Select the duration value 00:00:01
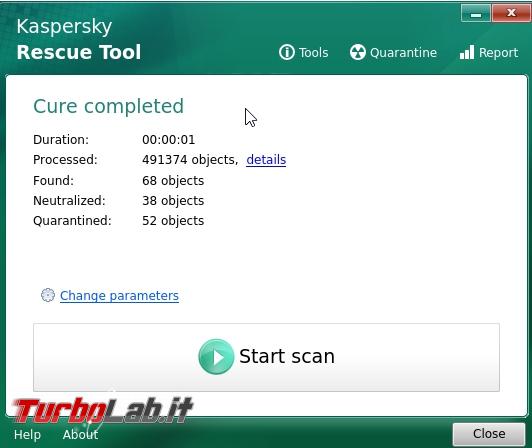Viewport: 532px width, 448px height. tap(169, 140)
